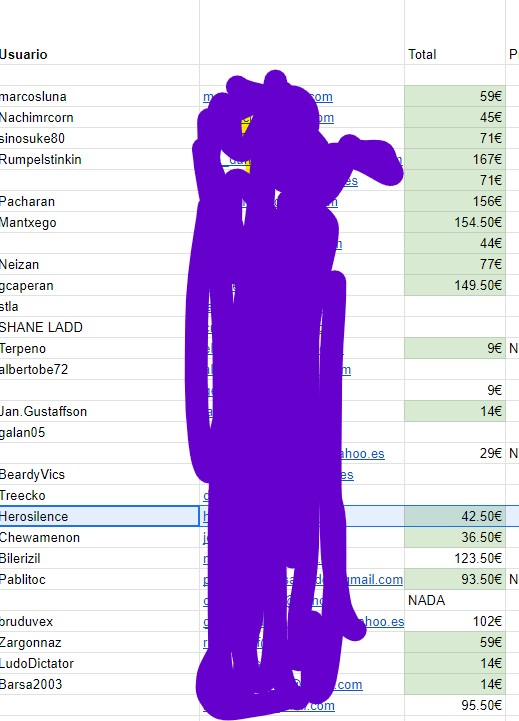Select the 45€ total for Nachimrcorn
The width and height of the screenshot is (519, 721).
pos(455,117)
